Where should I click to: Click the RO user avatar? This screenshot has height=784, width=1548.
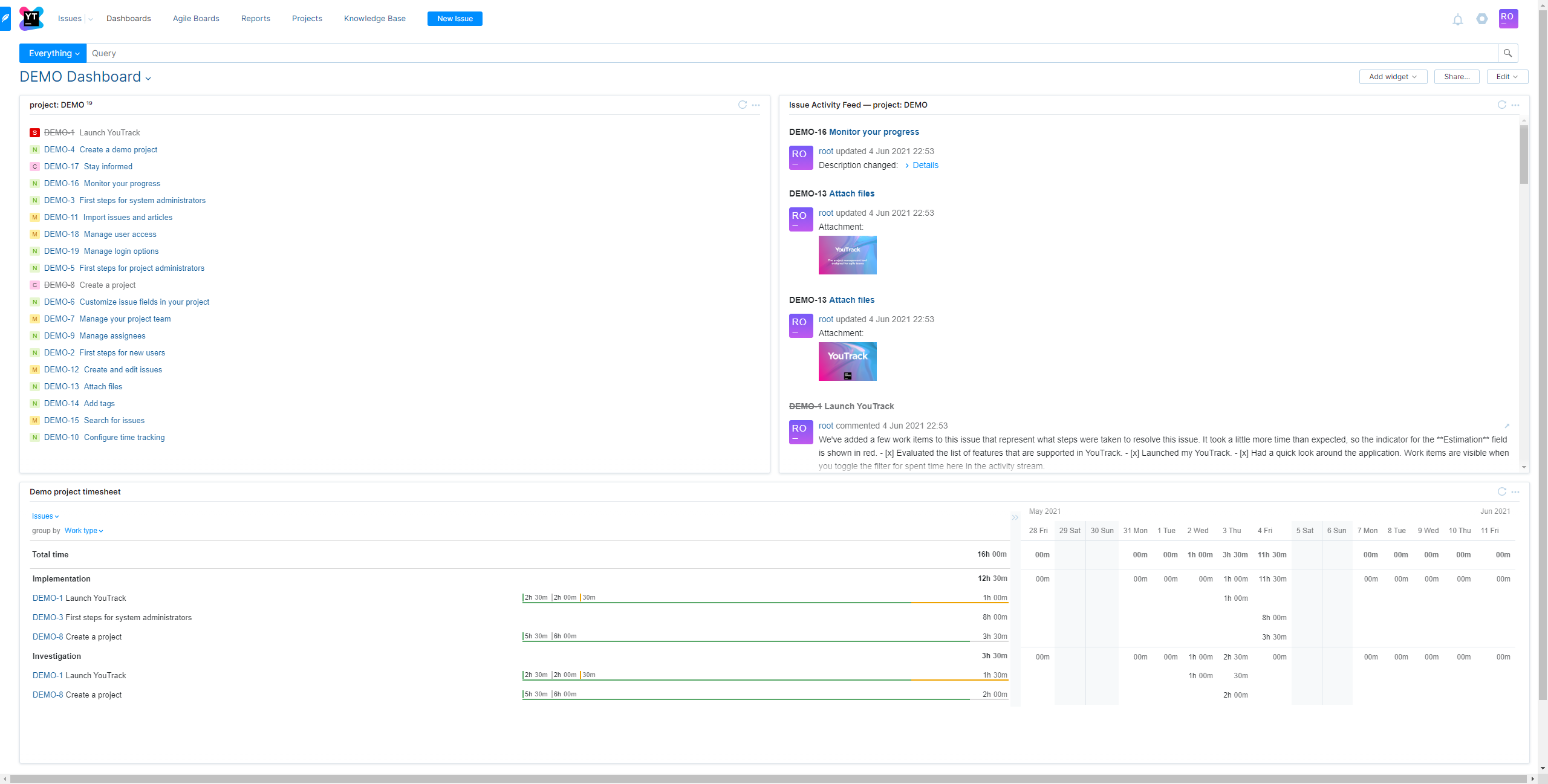click(x=1508, y=18)
